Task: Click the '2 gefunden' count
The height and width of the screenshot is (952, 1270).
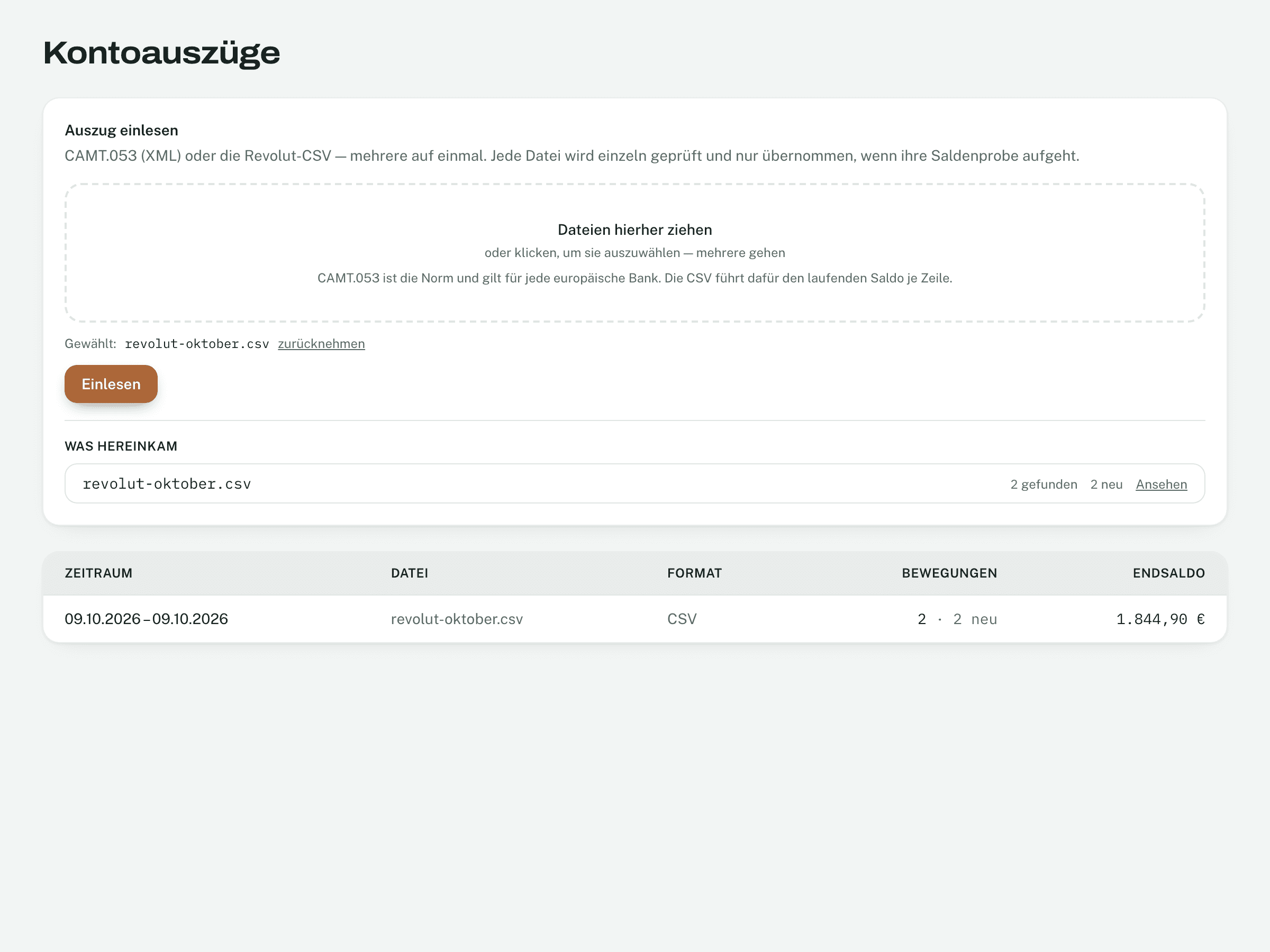Action: [x=1044, y=484]
